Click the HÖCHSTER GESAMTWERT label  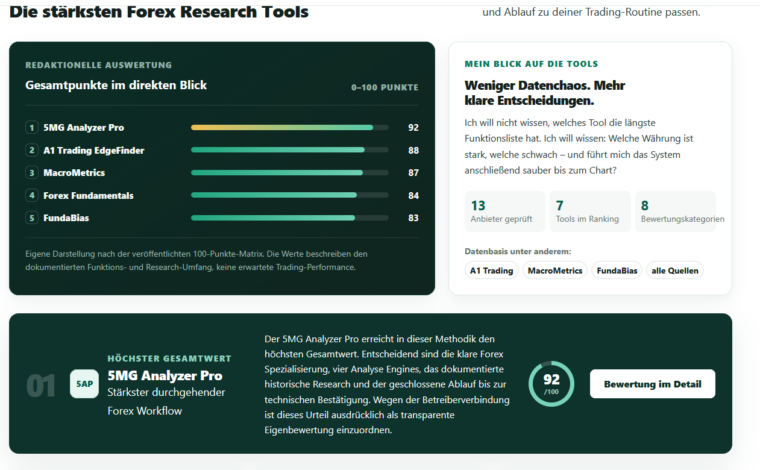point(169,359)
